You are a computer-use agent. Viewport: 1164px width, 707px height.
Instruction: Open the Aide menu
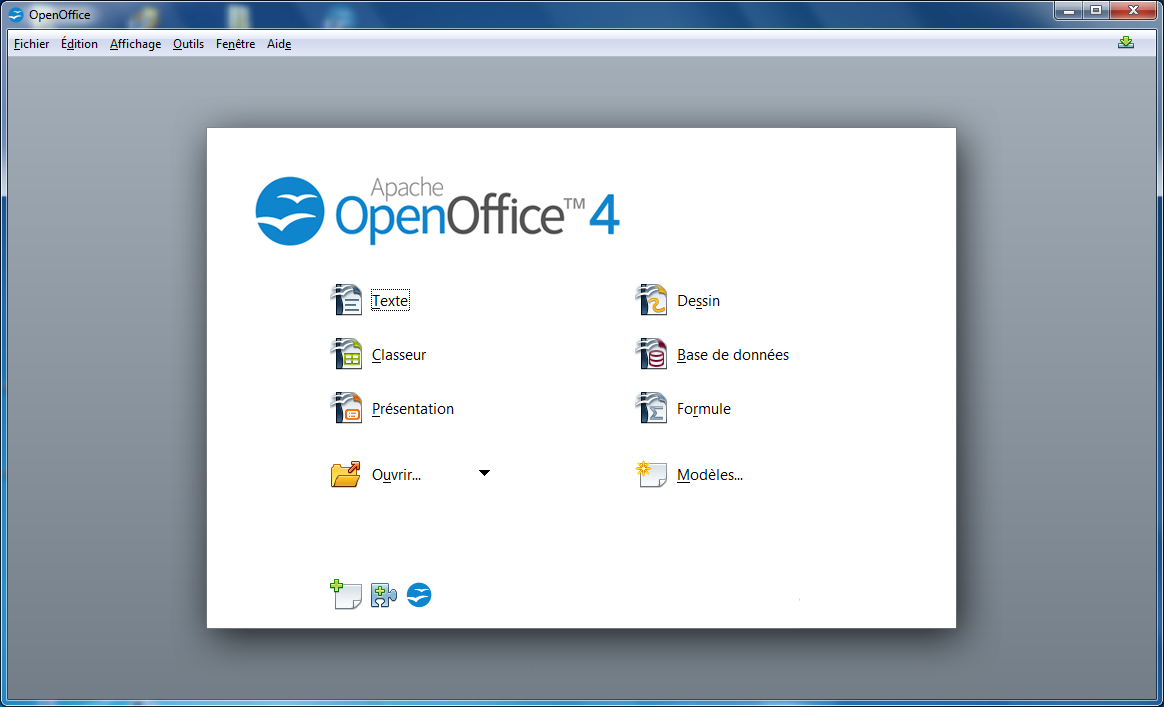(x=279, y=44)
